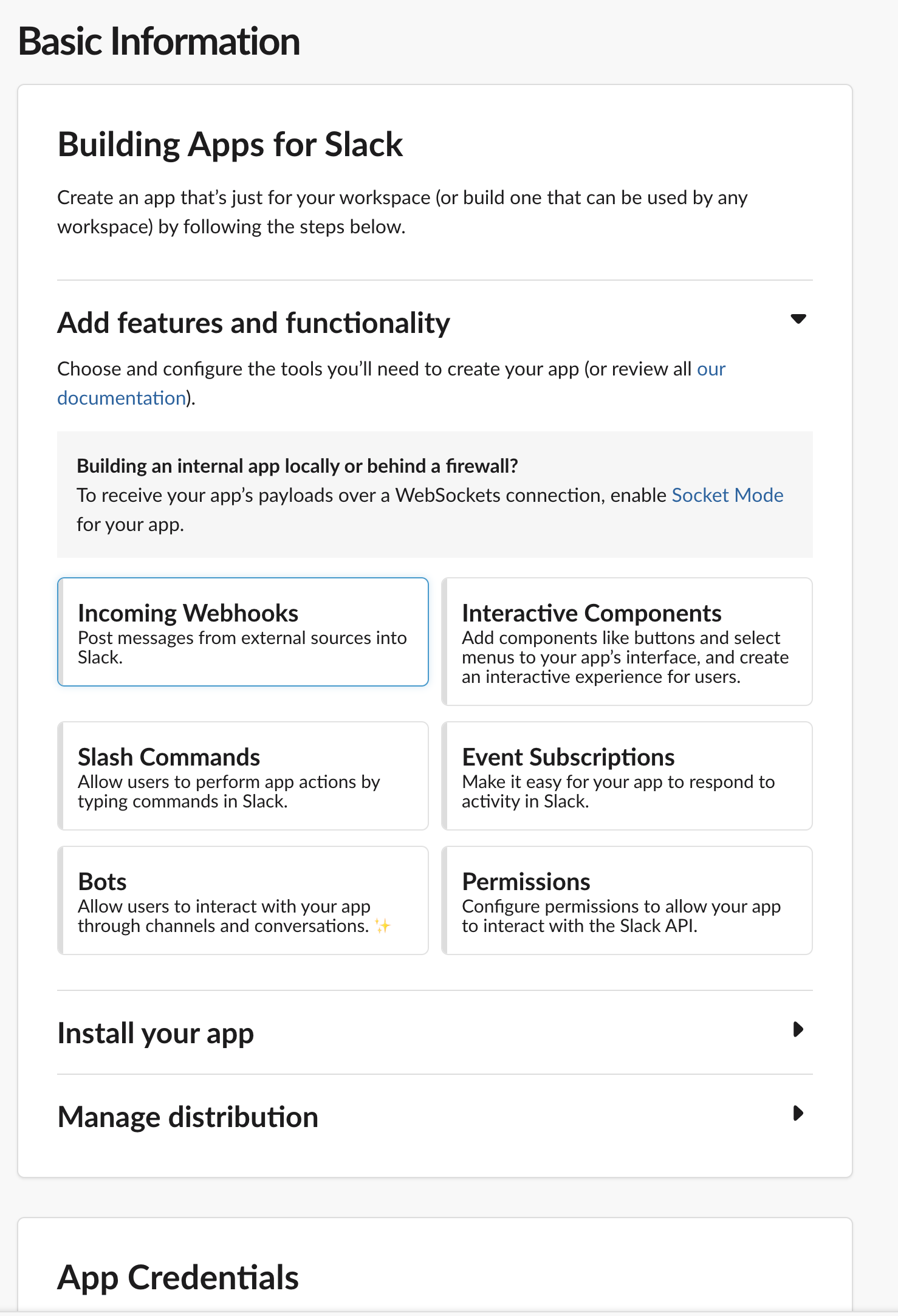Open the Slash Commands feature card
Viewport: 898px width, 1316px height.
coord(243,776)
